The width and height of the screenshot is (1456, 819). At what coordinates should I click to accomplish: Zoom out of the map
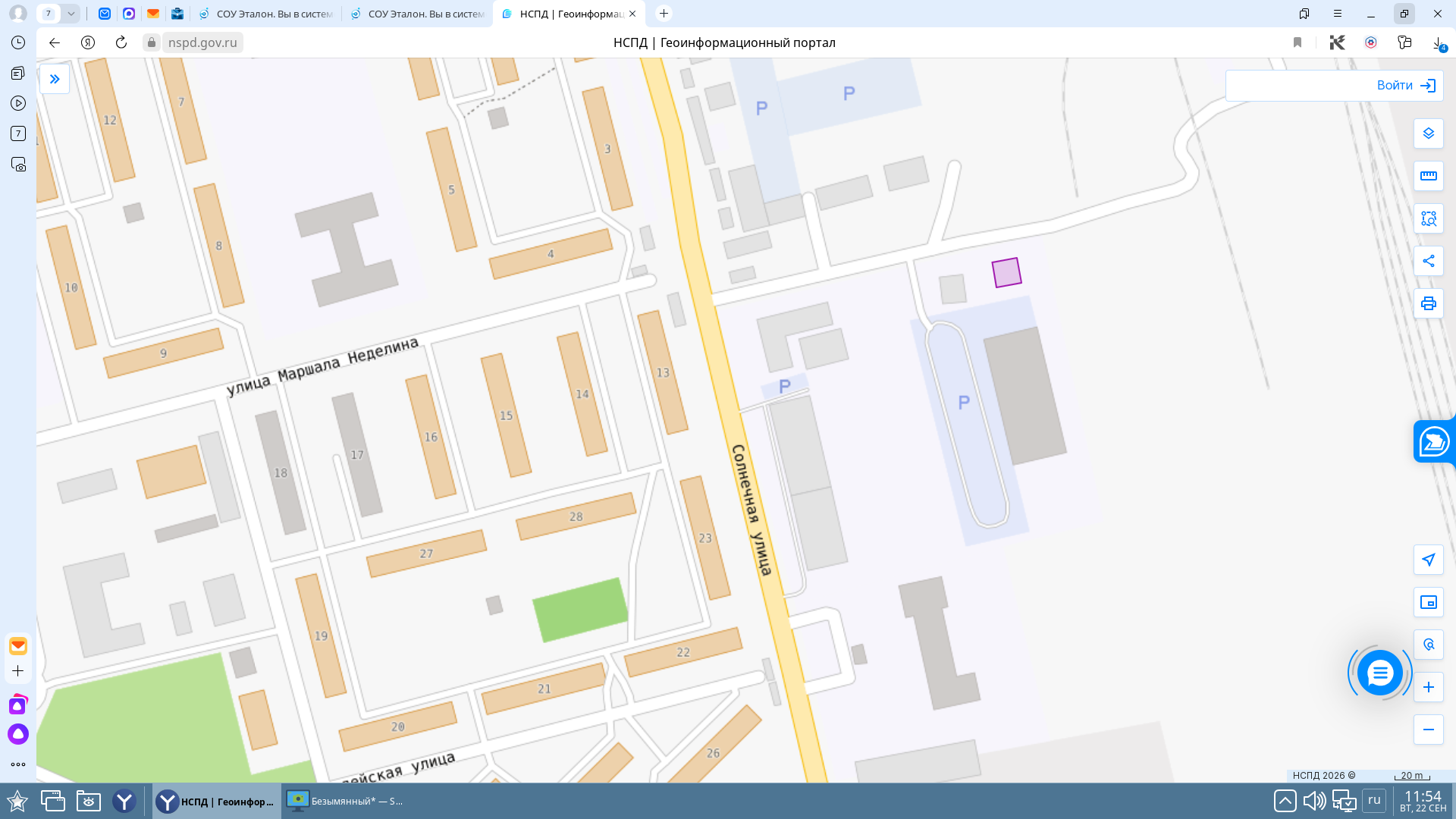[1429, 730]
